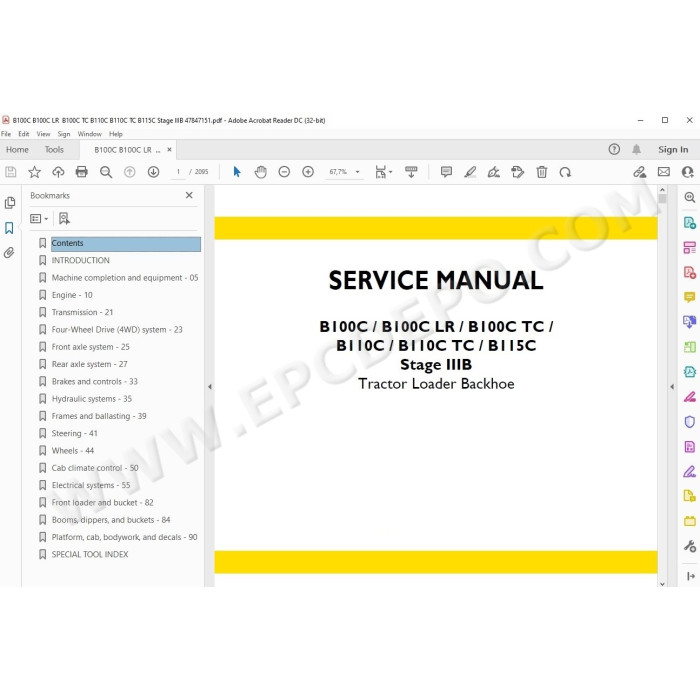This screenshot has width=700, height=700.
Task: Open More Tools wrench icon
Action: pyautogui.click(x=690, y=546)
